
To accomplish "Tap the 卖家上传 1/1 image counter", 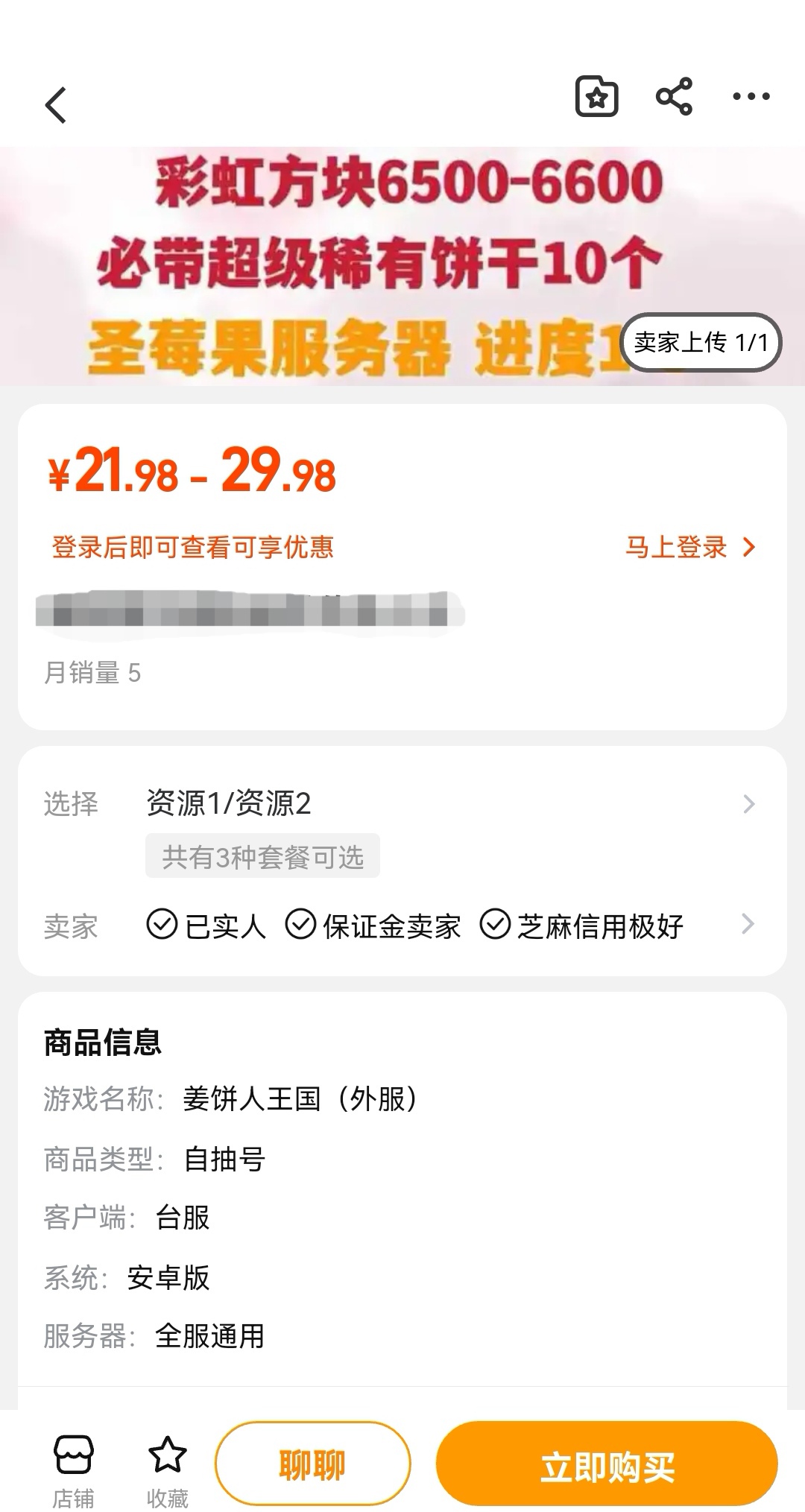I will (x=701, y=343).
